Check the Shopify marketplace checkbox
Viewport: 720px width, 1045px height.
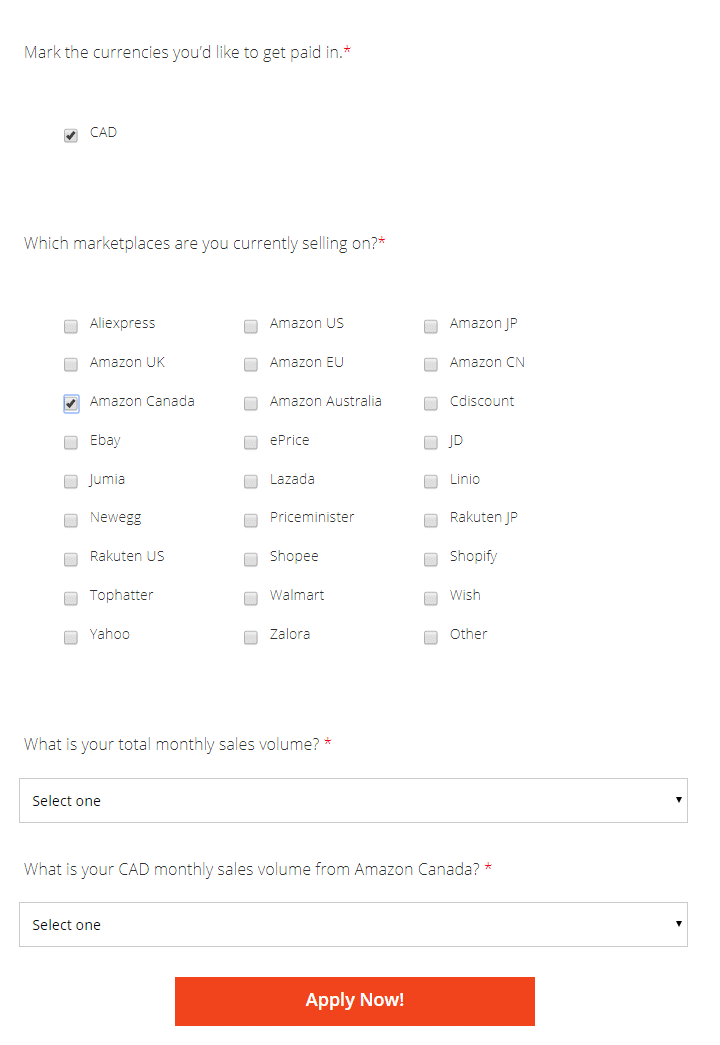click(430, 558)
